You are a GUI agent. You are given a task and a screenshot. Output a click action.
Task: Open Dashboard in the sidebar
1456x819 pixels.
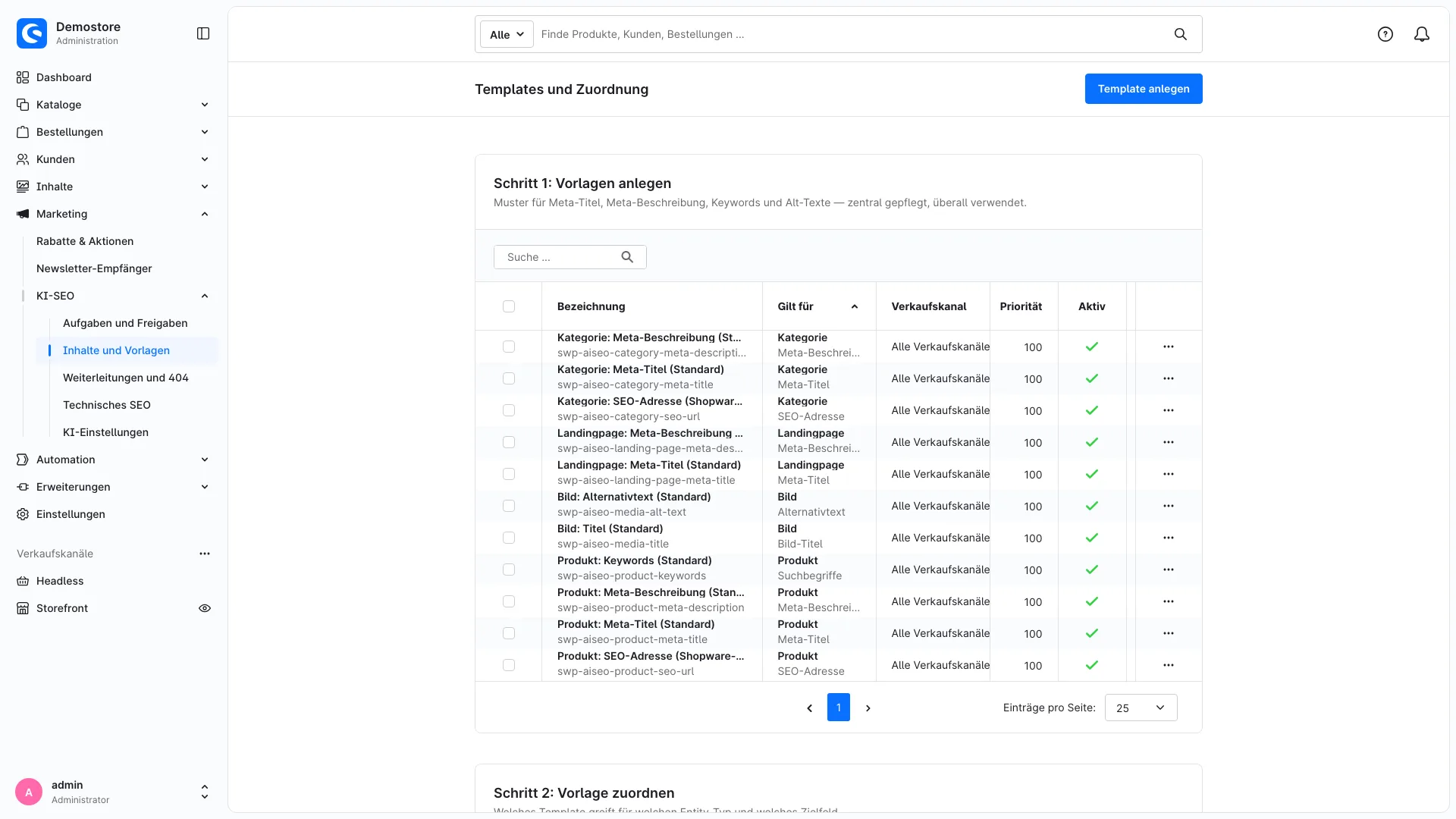(64, 77)
